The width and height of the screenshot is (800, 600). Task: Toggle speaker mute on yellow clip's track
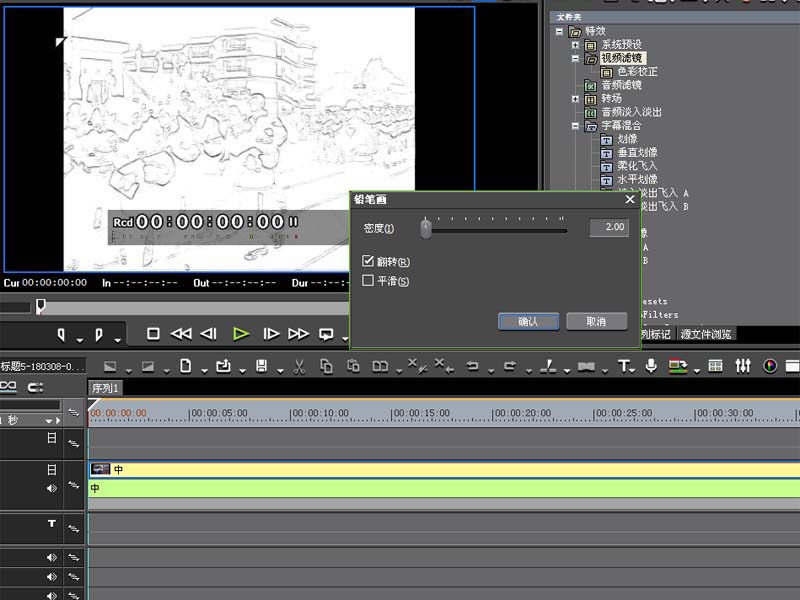click(x=52, y=489)
